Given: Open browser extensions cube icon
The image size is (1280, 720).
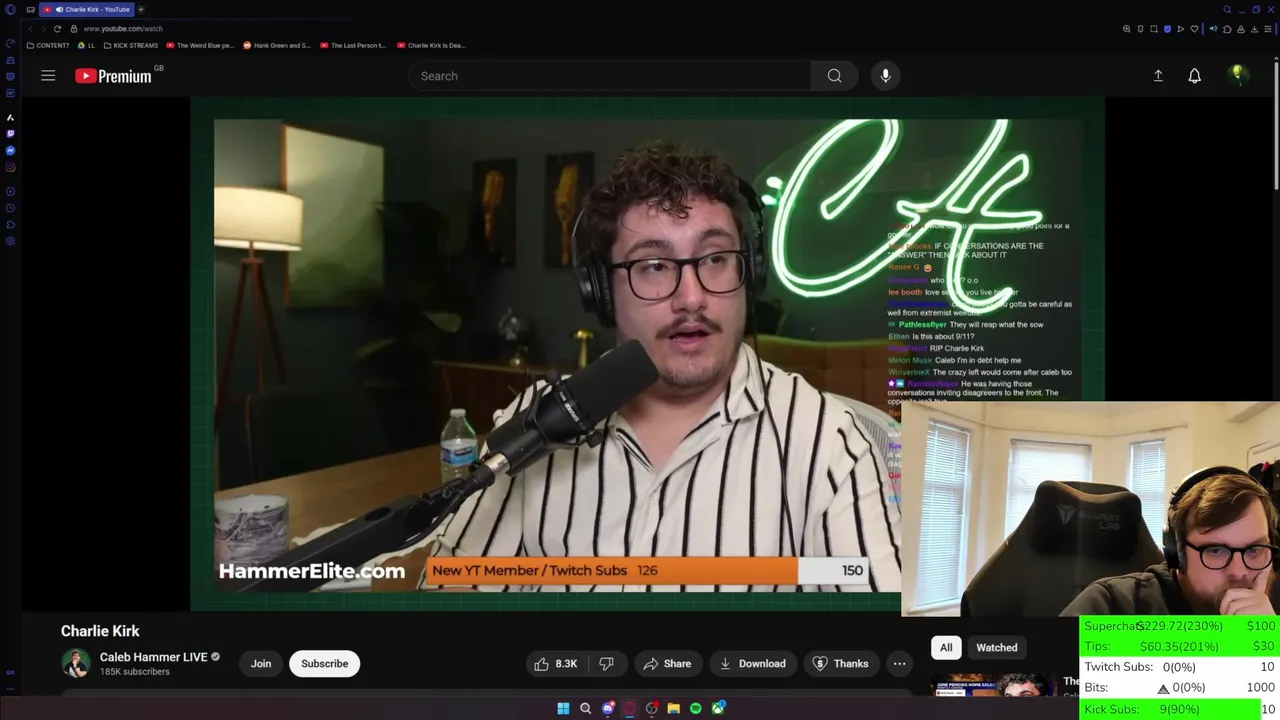Looking at the screenshot, I should tap(1227, 29).
